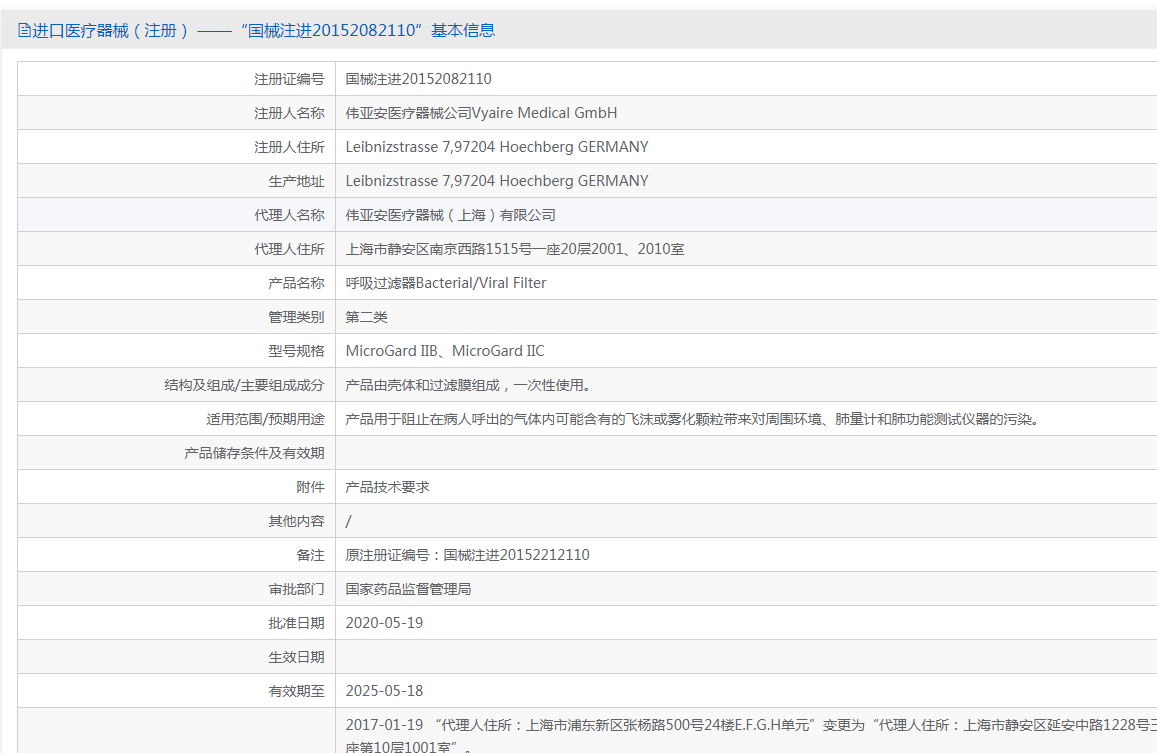Click the 代理人名称 label
Viewport: 1157px width, 753px height.
pyautogui.click(x=289, y=215)
